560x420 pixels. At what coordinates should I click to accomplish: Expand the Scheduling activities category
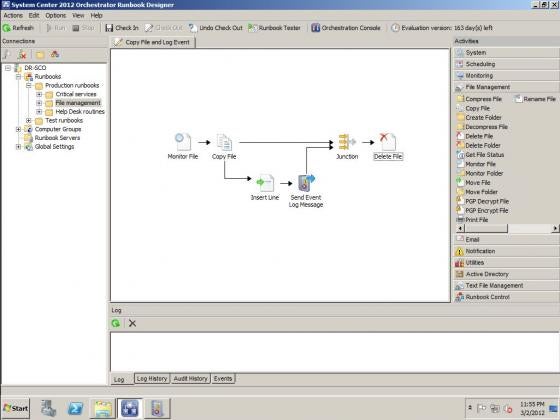(x=506, y=64)
